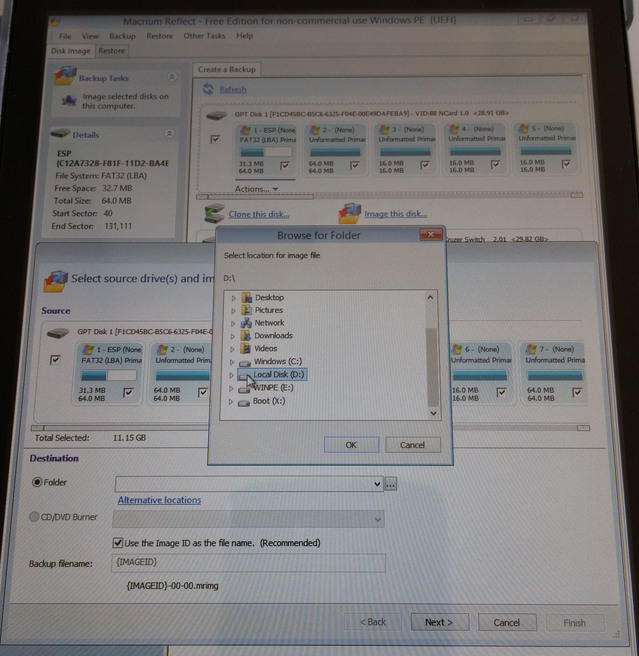Click Windows flag icon on partition 3 in main window
This screenshot has height=656, width=639.
pyautogui.click(x=385, y=129)
